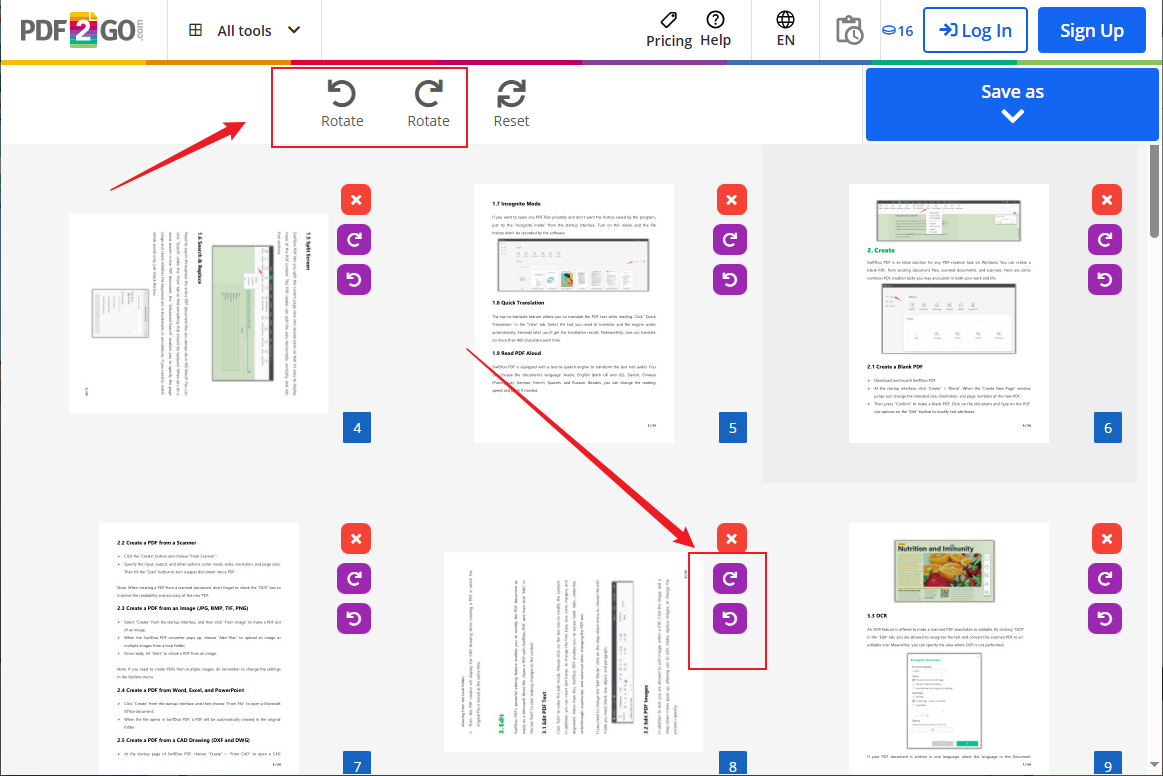Rotate page 9 clockwise
This screenshot has width=1163, height=776.
coord(1105,578)
